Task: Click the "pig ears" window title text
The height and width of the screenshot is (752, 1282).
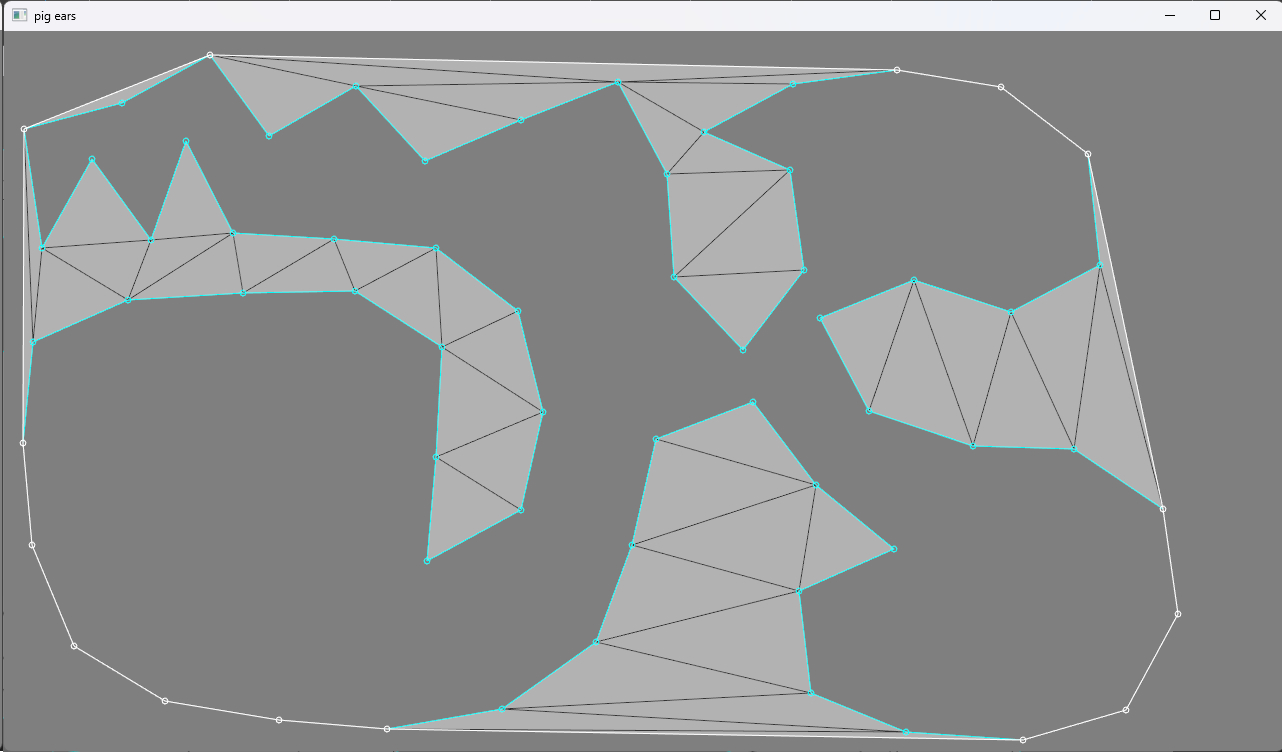Action: [55, 16]
